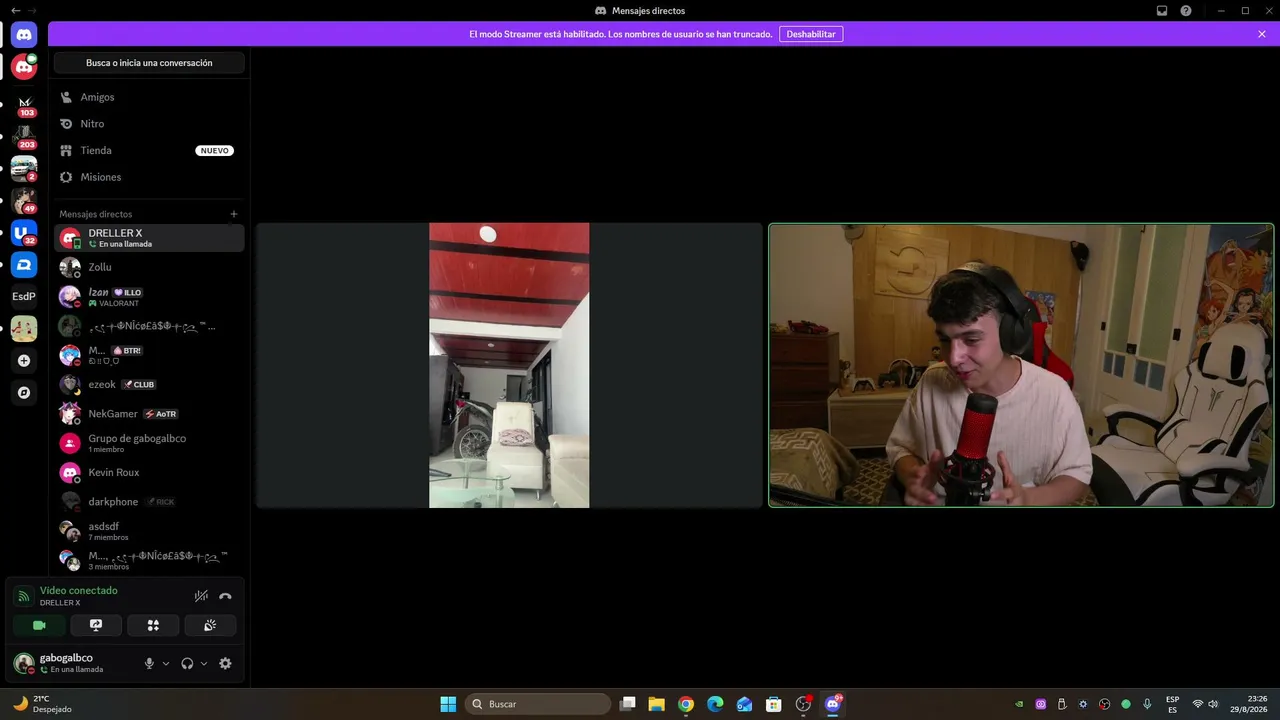This screenshot has height=720, width=1280.
Task: Open Discord help icon
Action: tap(1186, 11)
